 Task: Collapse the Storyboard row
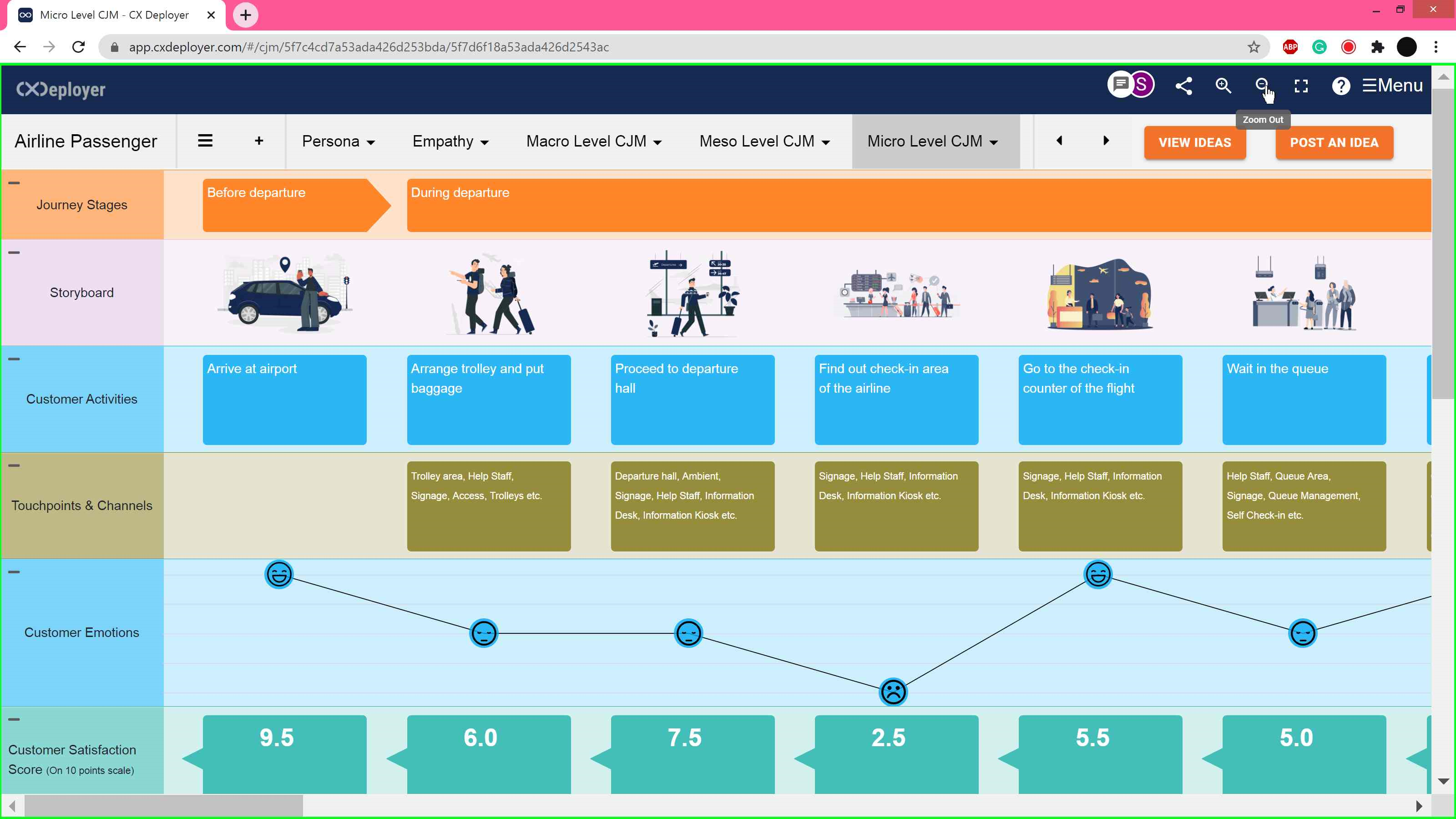(14, 253)
